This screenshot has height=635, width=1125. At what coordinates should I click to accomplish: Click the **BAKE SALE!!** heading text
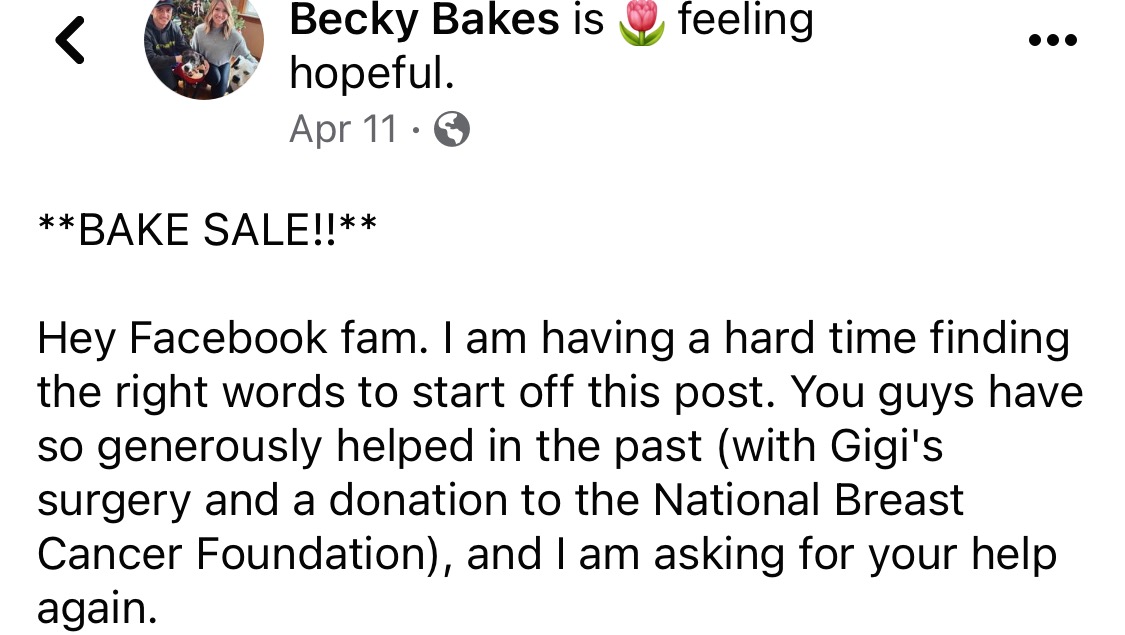pos(207,232)
